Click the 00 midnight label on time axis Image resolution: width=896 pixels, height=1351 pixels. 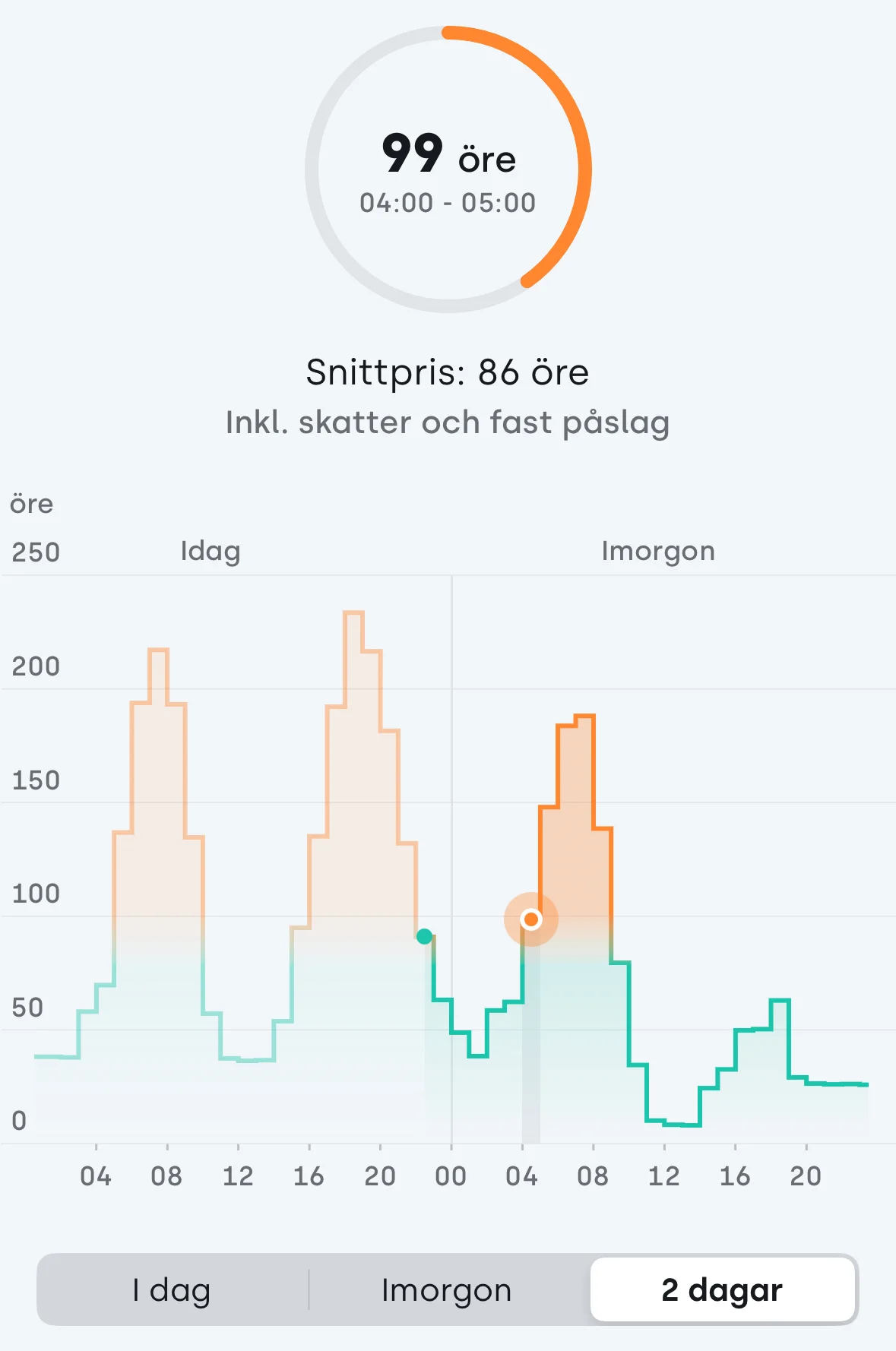[451, 1176]
